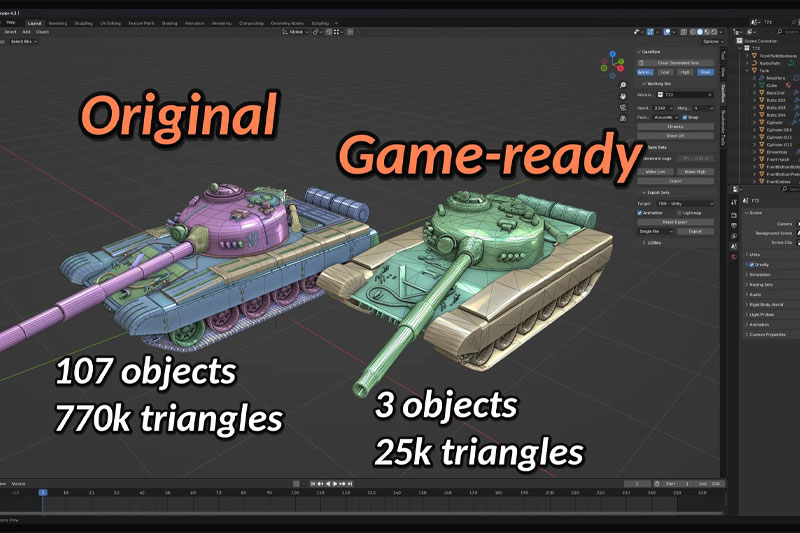The image size is (800, 533).
Task: Click Clear Generated Sets button
Action: point(676,63)
